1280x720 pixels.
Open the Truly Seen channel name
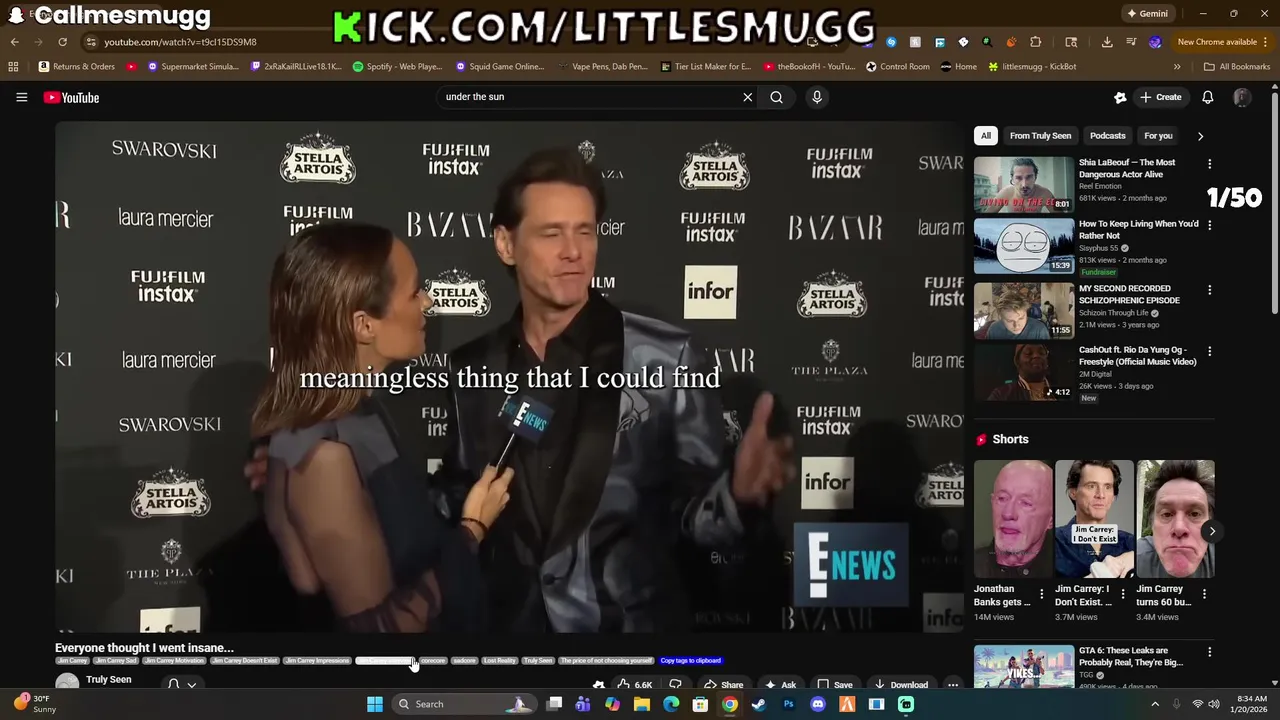point(109,680)
